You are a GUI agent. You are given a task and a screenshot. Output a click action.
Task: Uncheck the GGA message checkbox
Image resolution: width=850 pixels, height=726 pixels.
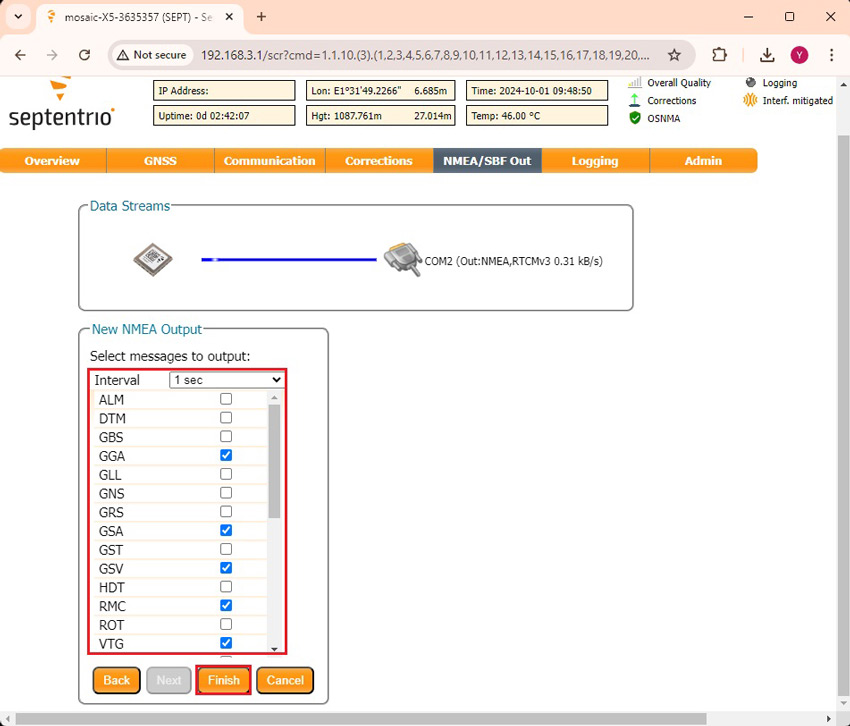(226, 455)
